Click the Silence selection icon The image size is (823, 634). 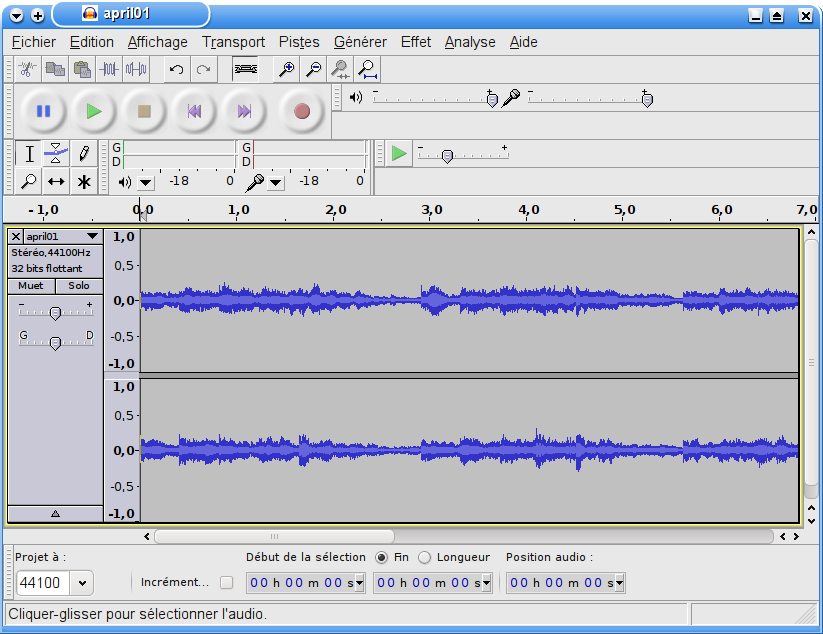click(x=136, y=69)
